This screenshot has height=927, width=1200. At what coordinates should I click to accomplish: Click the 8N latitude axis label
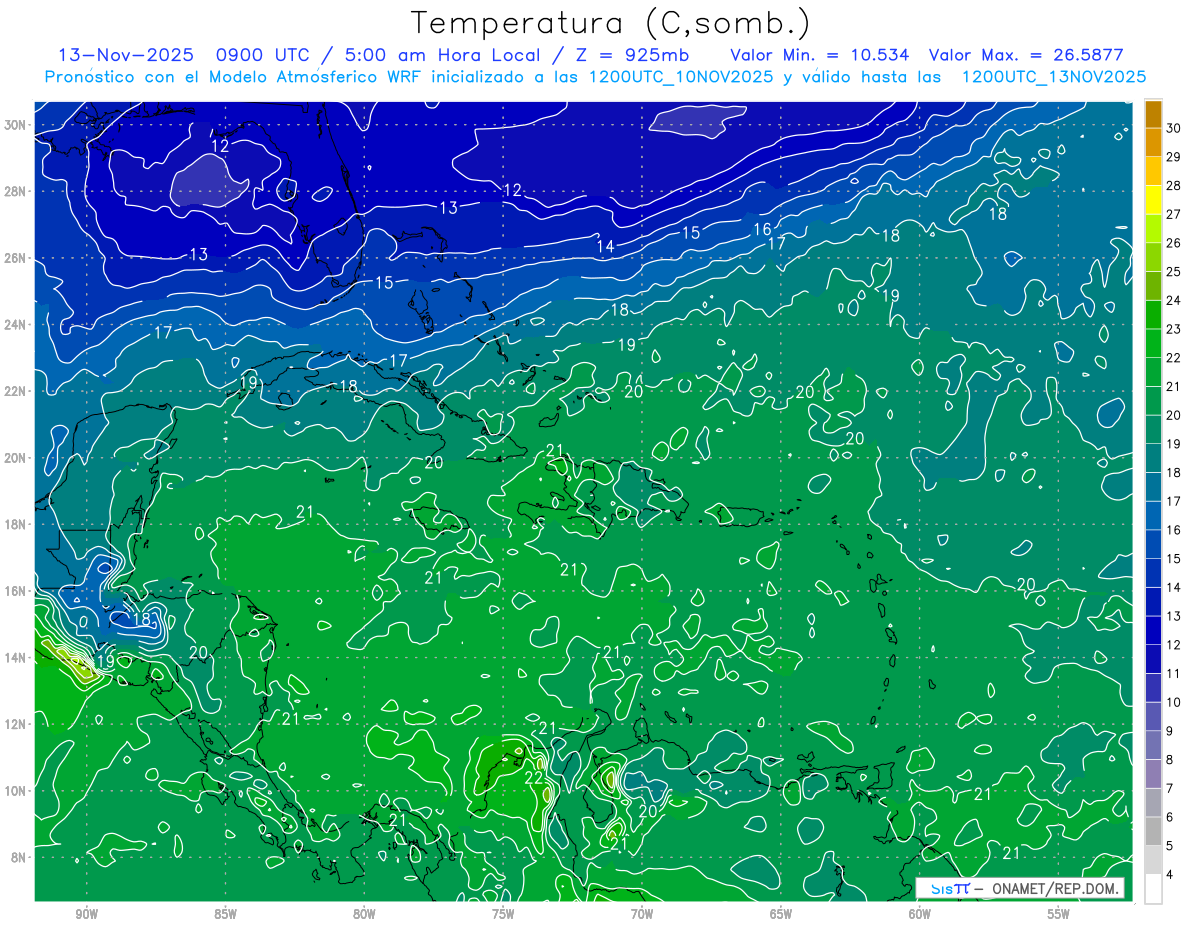pos(19,857)
